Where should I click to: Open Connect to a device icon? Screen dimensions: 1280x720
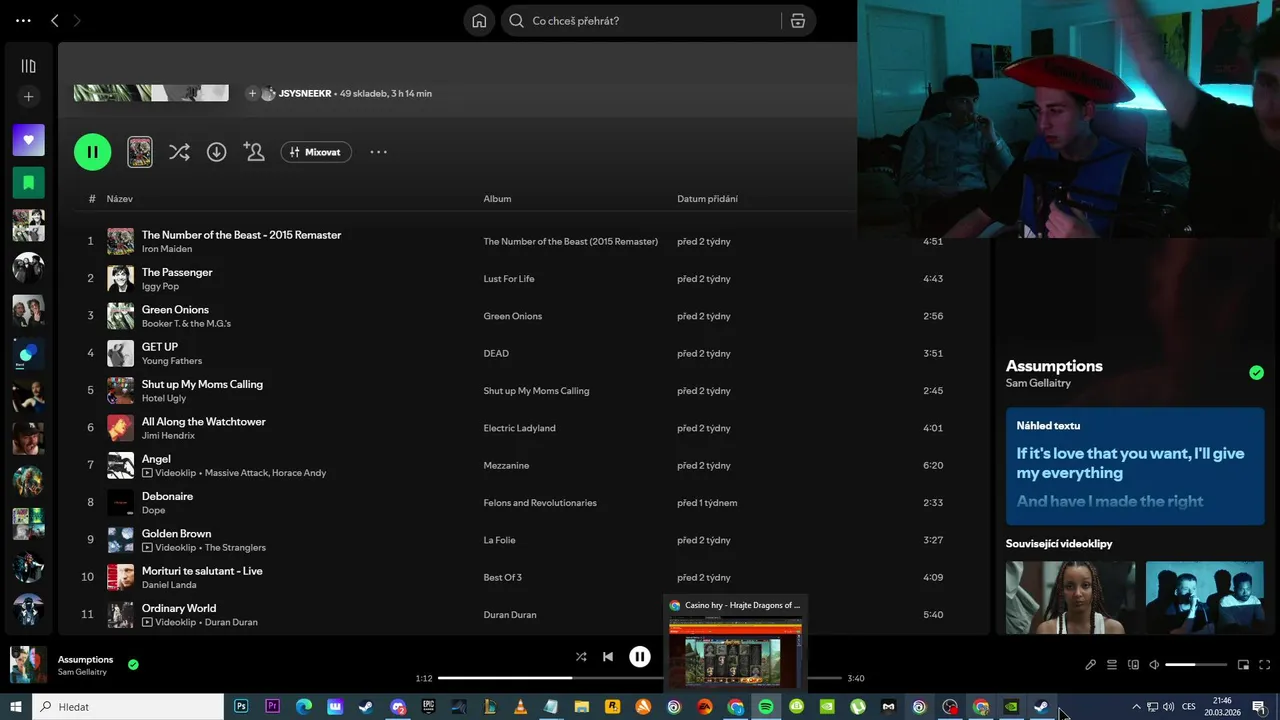point(1133,665)
